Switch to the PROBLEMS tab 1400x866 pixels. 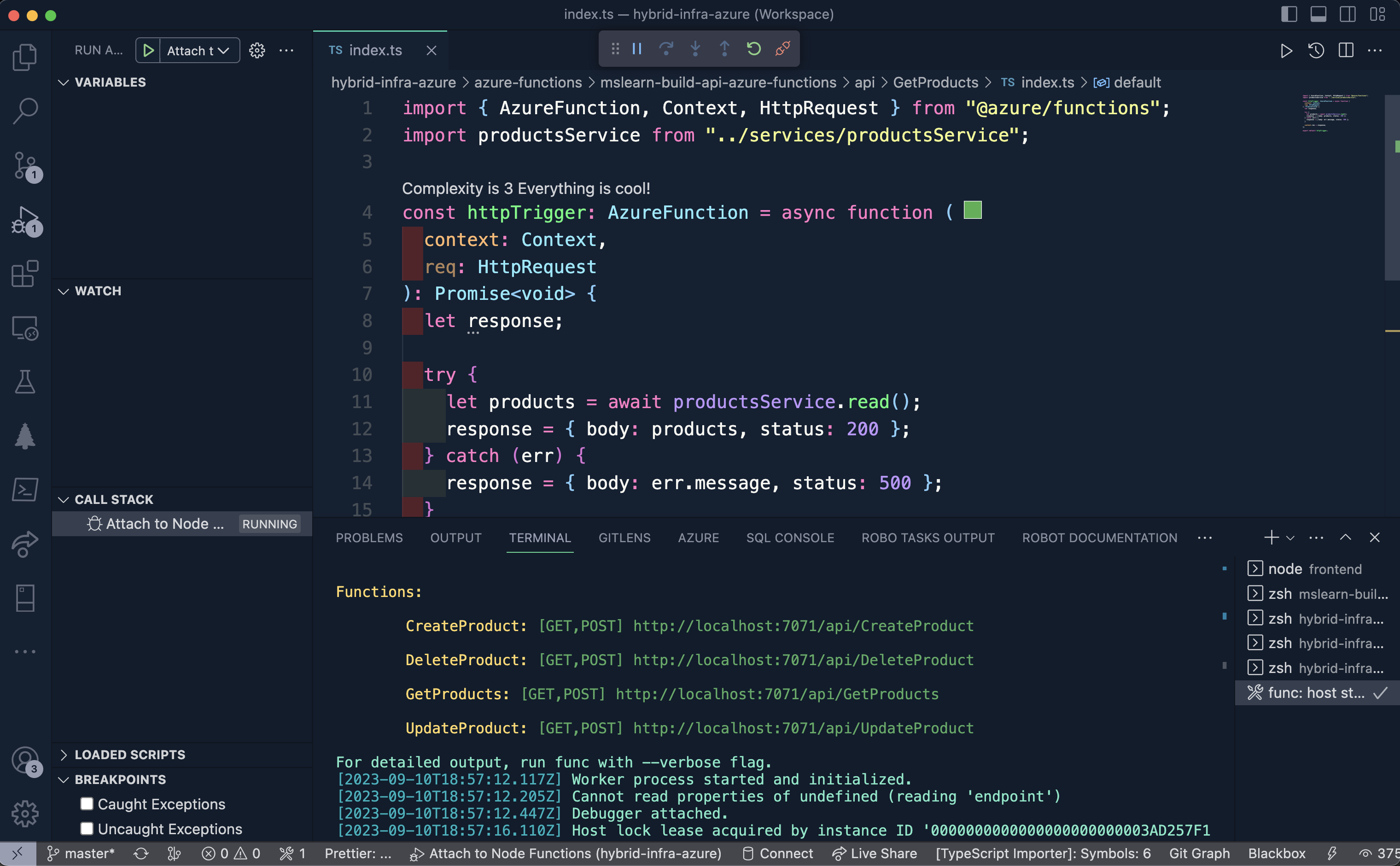click(369, 537)
